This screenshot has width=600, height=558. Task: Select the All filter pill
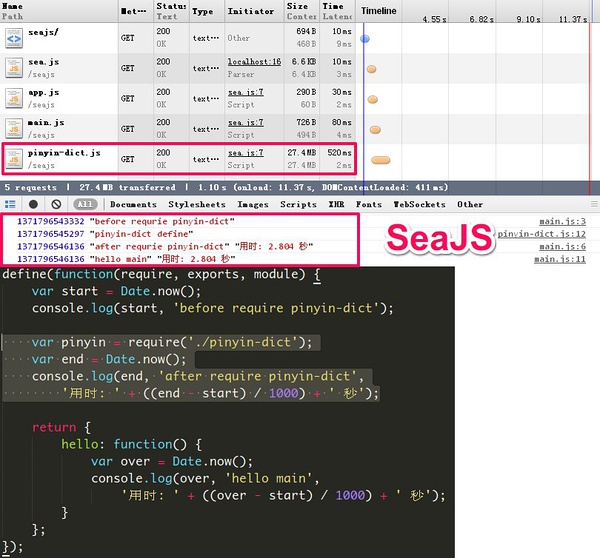(x=85, y=204)
